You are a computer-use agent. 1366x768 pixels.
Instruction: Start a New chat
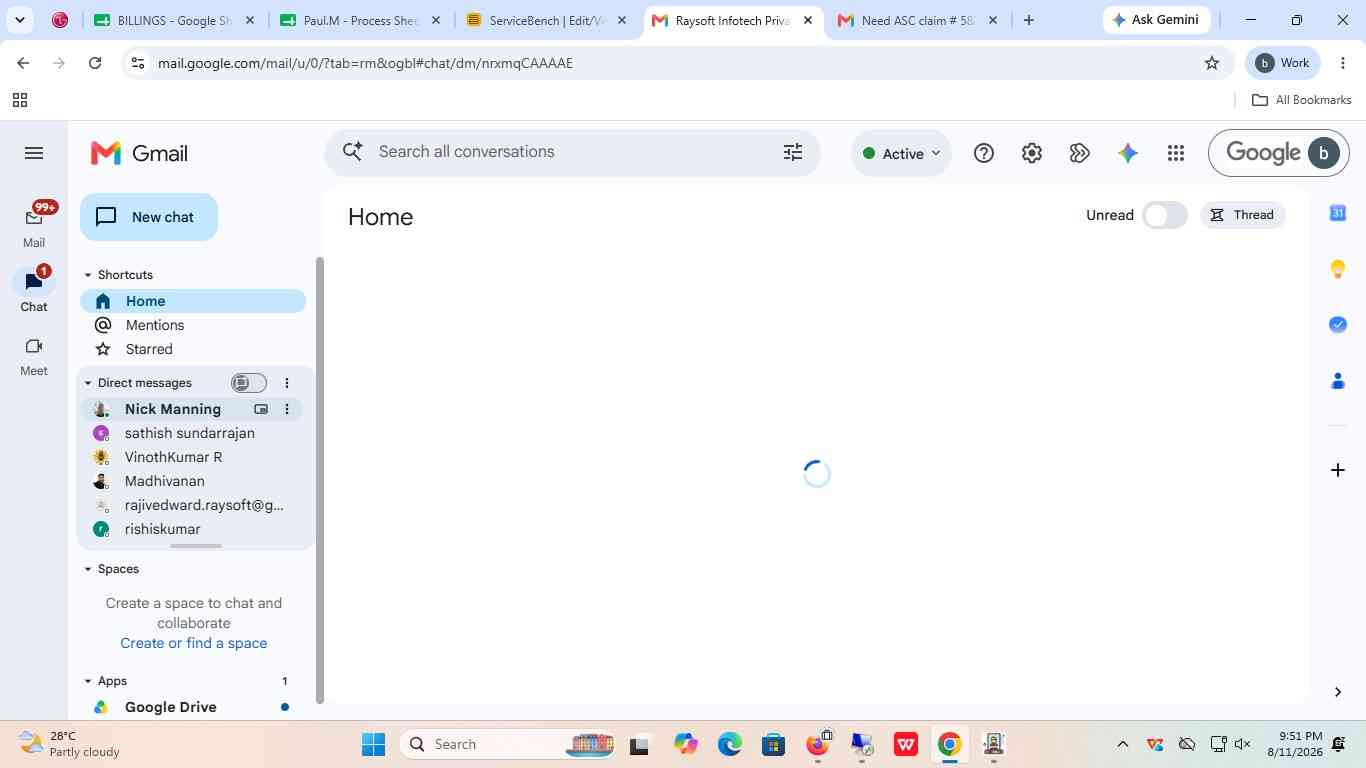(149, 217)
